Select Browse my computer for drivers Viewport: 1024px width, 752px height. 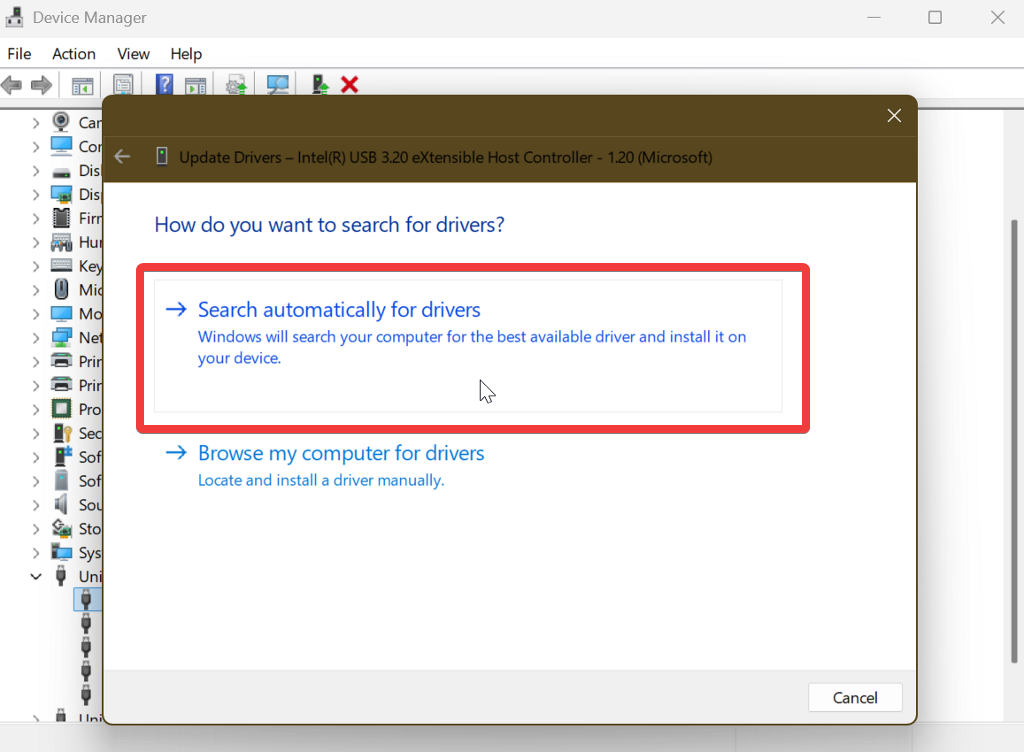(341, 453)
